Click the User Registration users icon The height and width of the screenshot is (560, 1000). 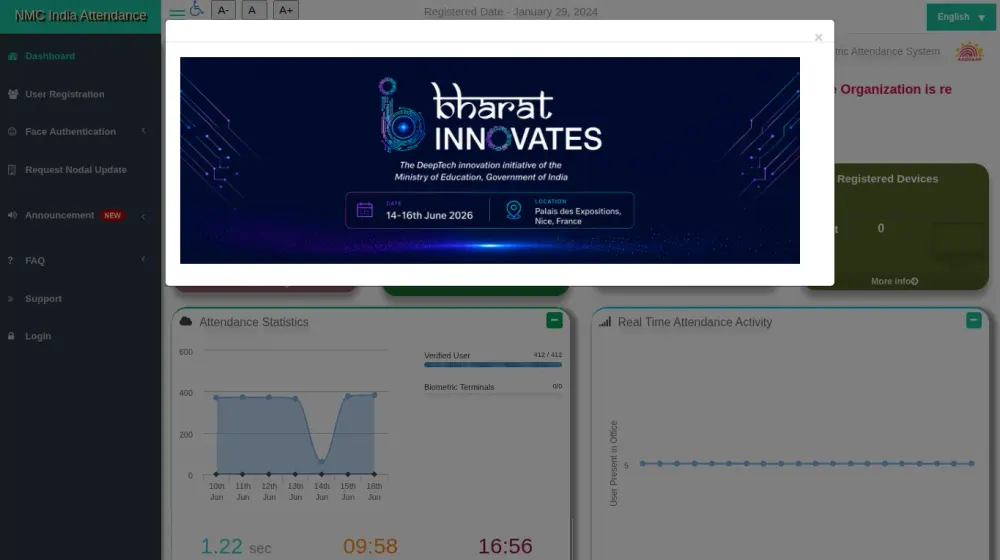pyautogui.click(x=13, y=94)
